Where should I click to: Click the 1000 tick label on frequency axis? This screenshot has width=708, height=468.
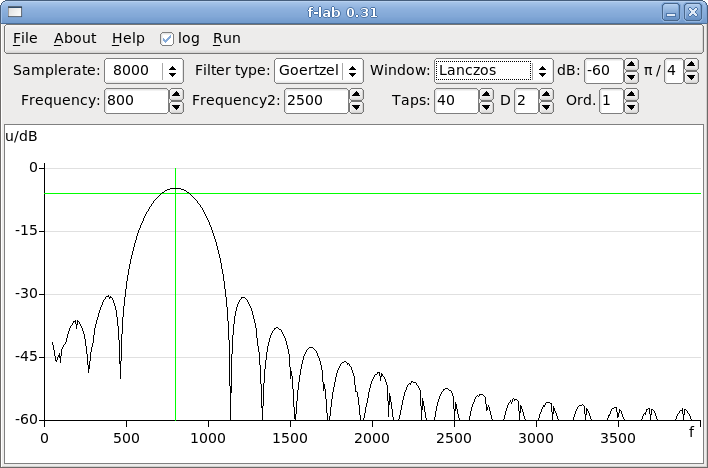click(x=209, y=438)
